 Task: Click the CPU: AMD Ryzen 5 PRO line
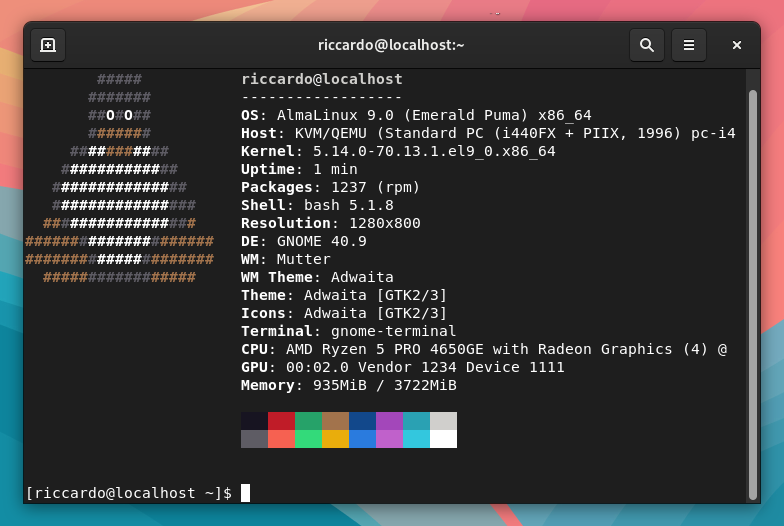pyautogui.click(x=484, y=350)
